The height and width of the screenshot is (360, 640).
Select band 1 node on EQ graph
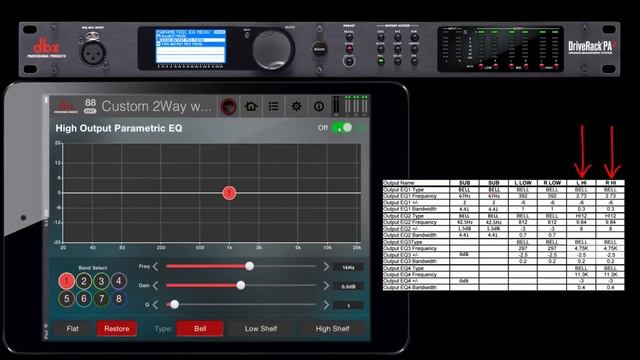229,193
